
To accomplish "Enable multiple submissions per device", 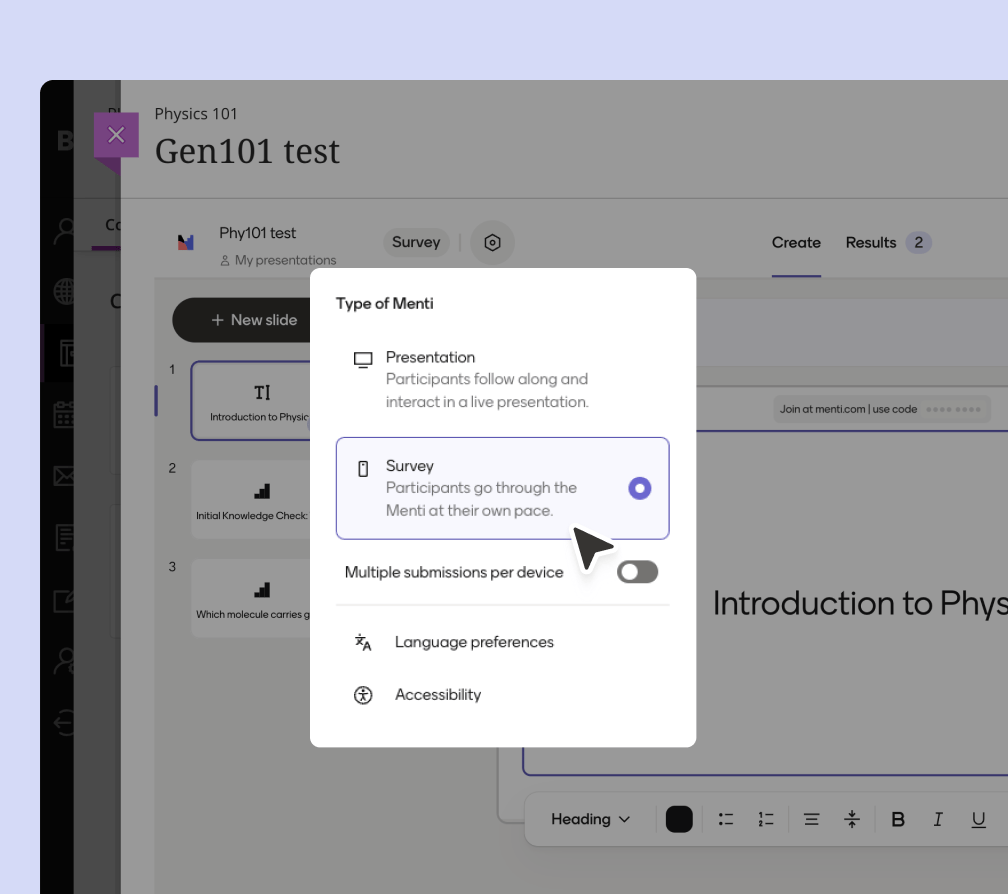I will point(637,571).
